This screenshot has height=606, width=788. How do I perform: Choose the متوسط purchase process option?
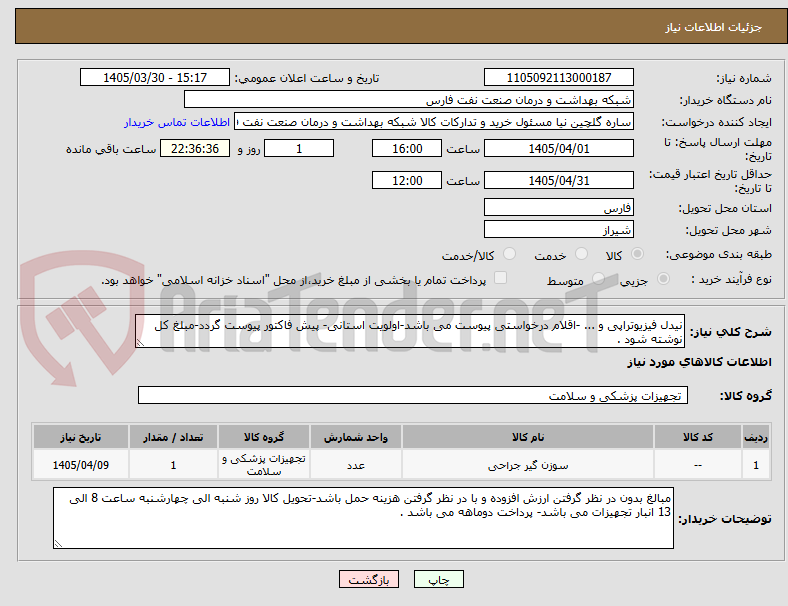pyautogui.click(x=598, y=279)
